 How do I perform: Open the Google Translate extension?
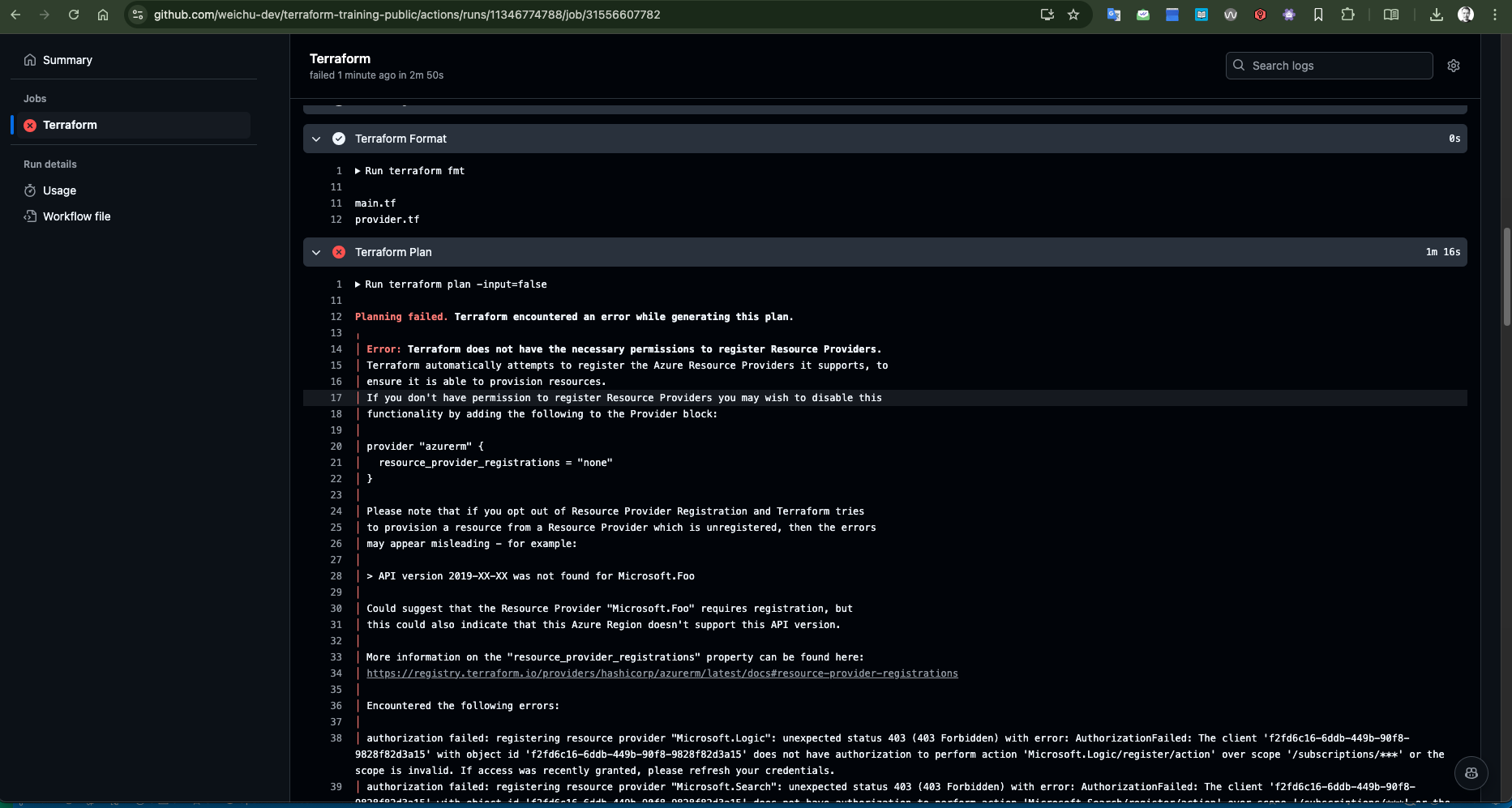(1114, 15)
